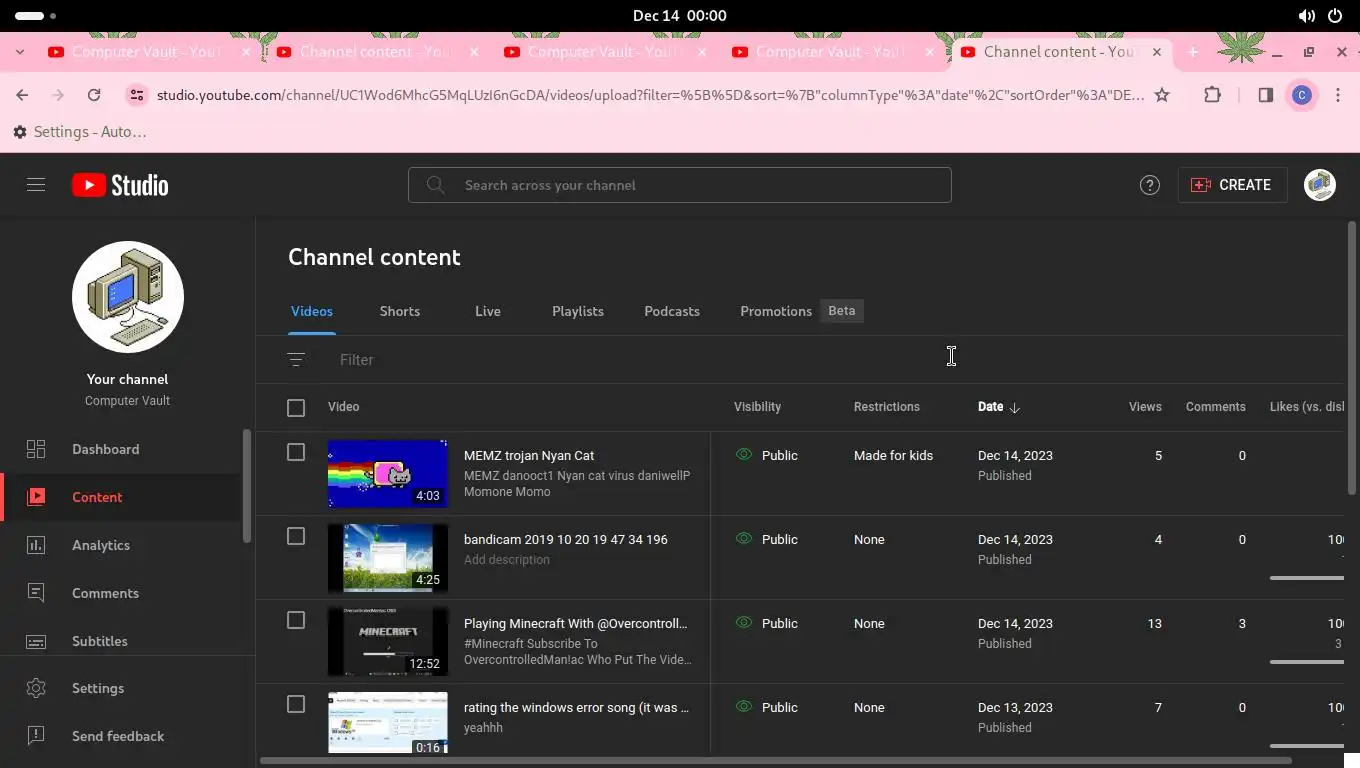The width and height of the screenshot is (1360, 768).
Task: Click the Search across your channel field
Action: click(680, 185)
